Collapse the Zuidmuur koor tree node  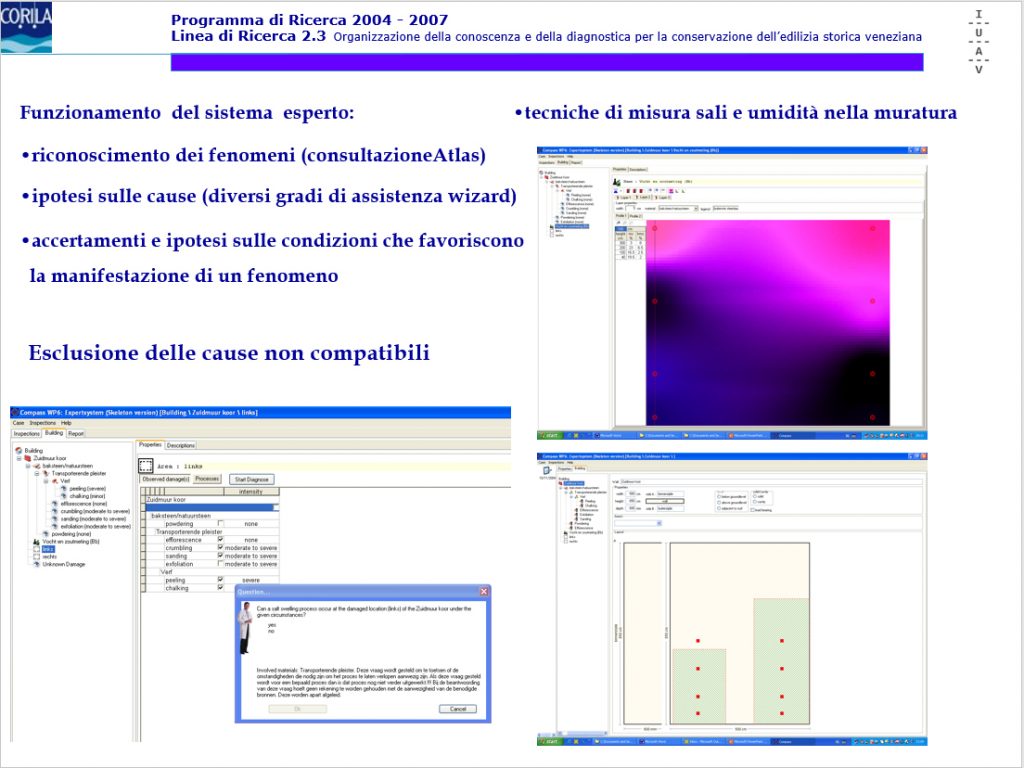pyautogui.click(x=19, y=458)
